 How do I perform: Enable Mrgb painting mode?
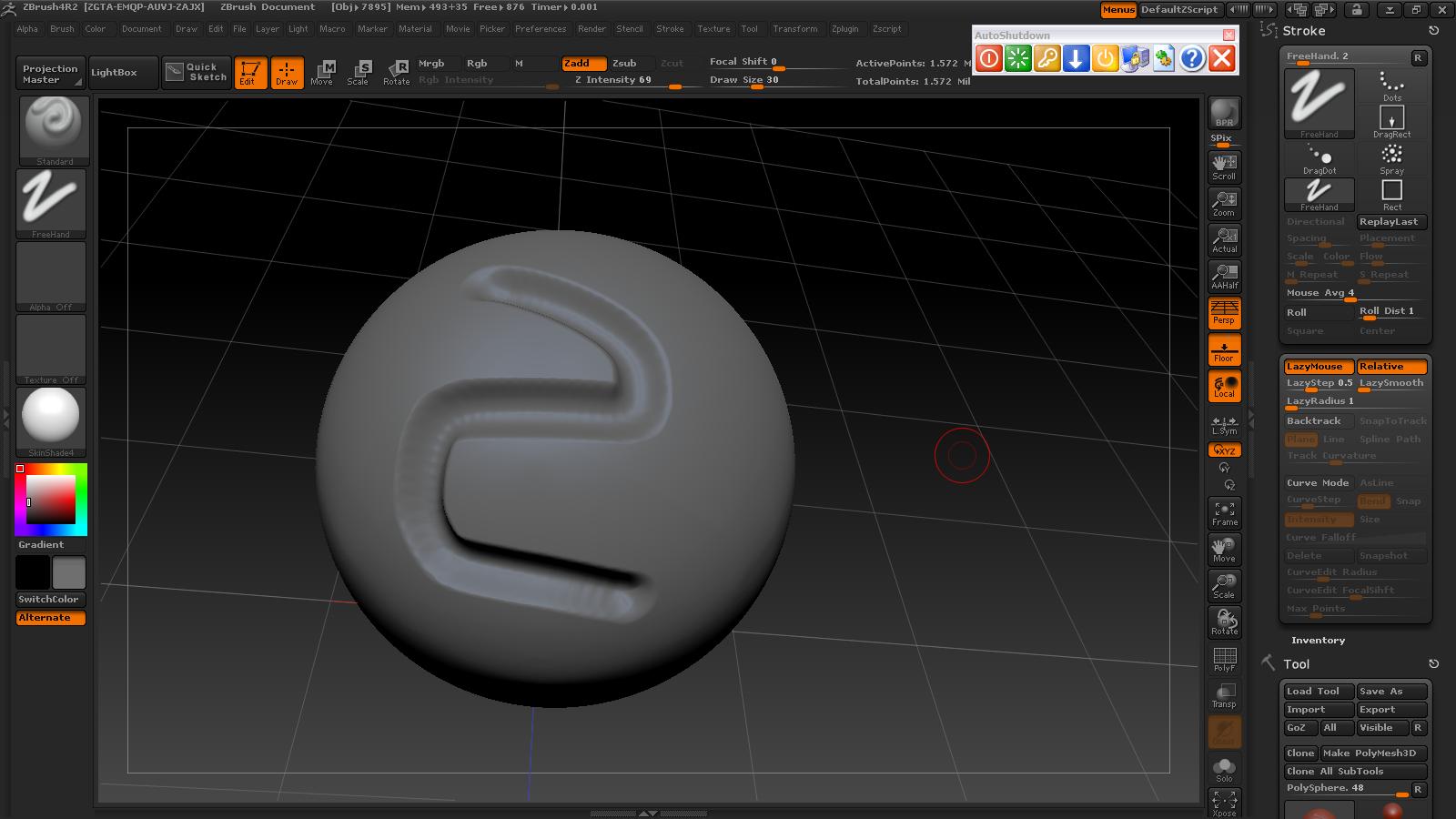pyautogui.click(x=438, y=64)
